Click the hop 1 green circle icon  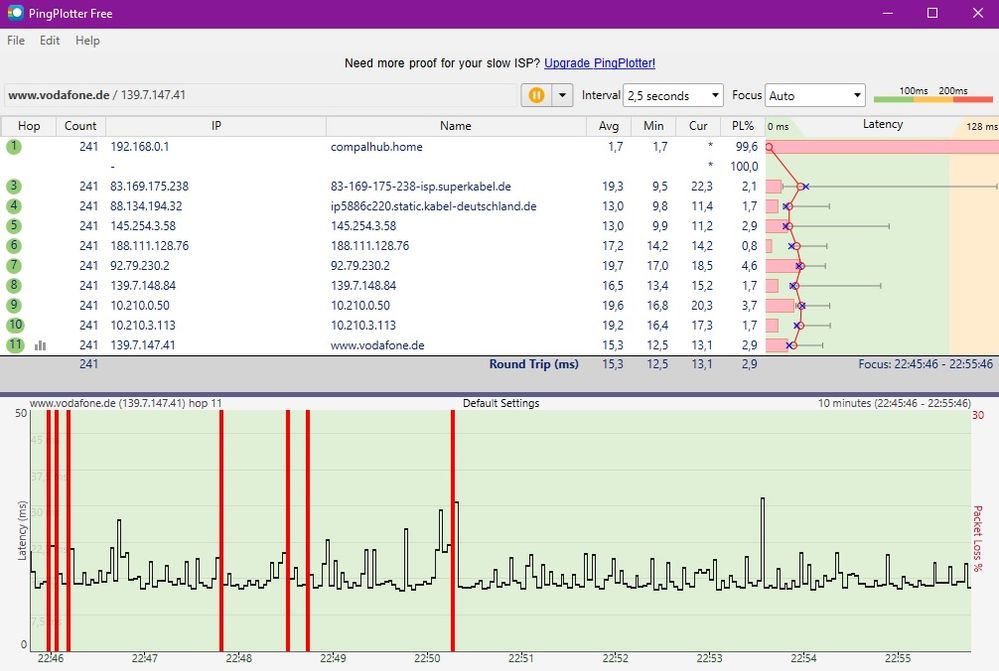[14, 147]
